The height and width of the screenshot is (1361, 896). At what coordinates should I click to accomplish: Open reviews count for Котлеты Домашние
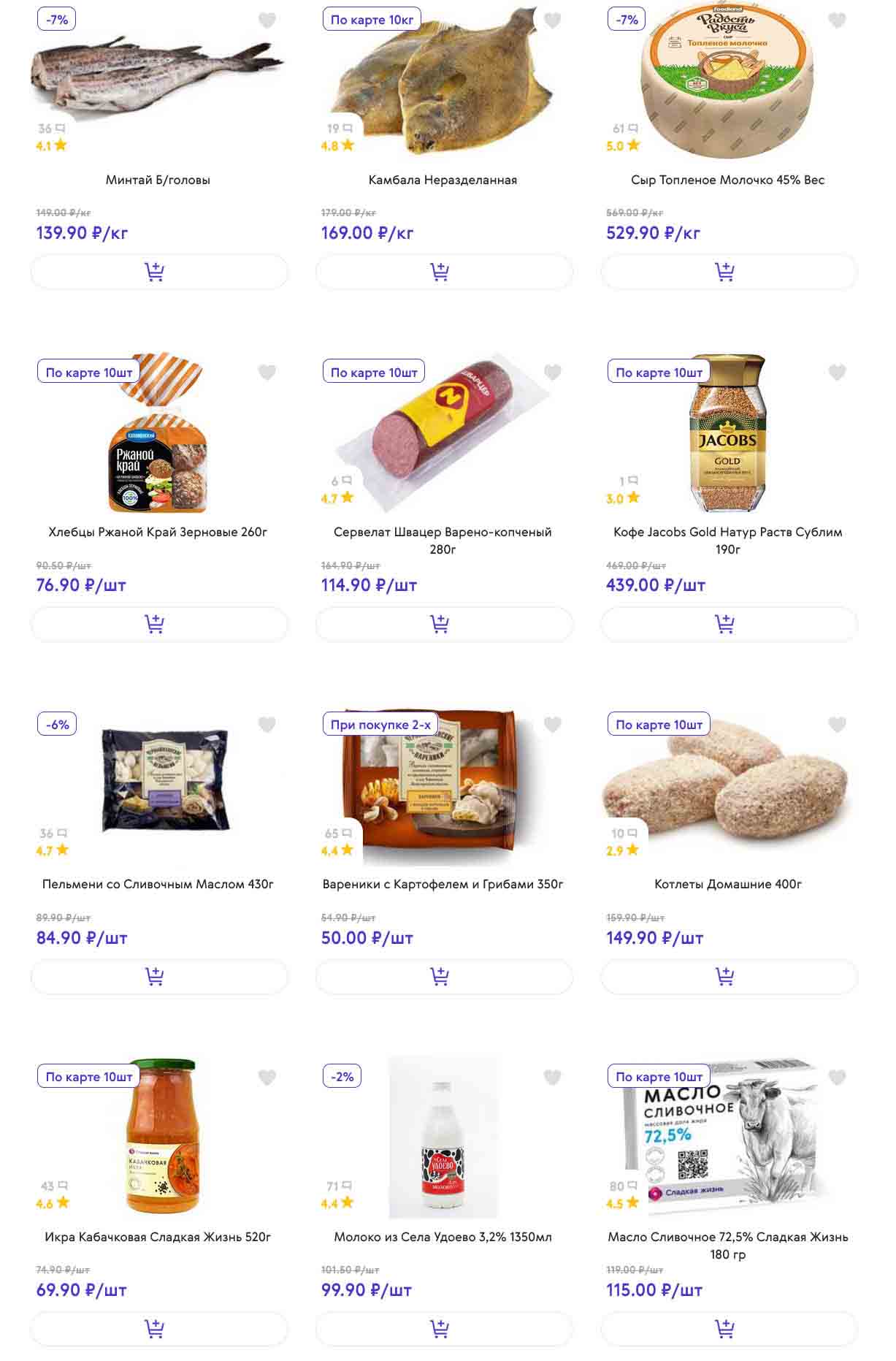pyautogui.click(x=624, y=834)
